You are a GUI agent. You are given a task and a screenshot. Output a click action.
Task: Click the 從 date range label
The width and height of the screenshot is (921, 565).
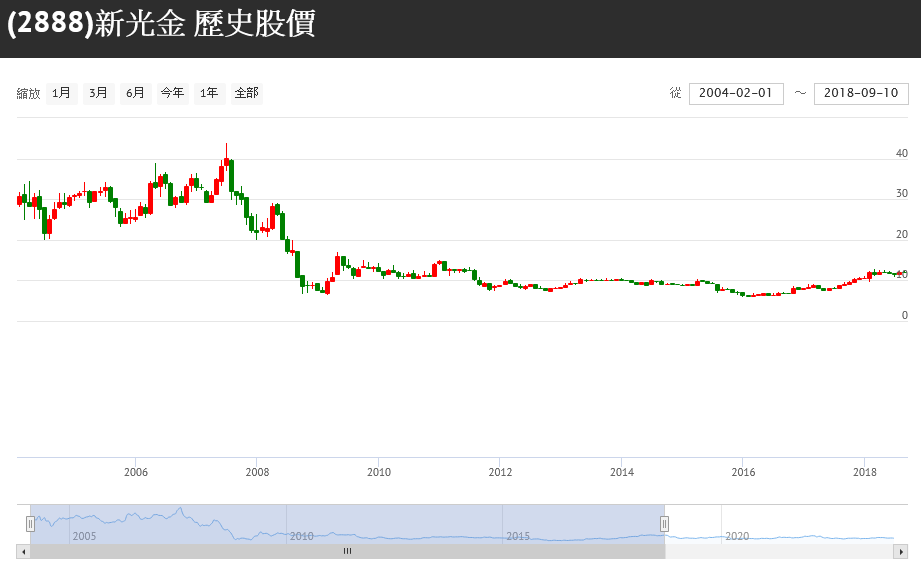tap(675, 93)
